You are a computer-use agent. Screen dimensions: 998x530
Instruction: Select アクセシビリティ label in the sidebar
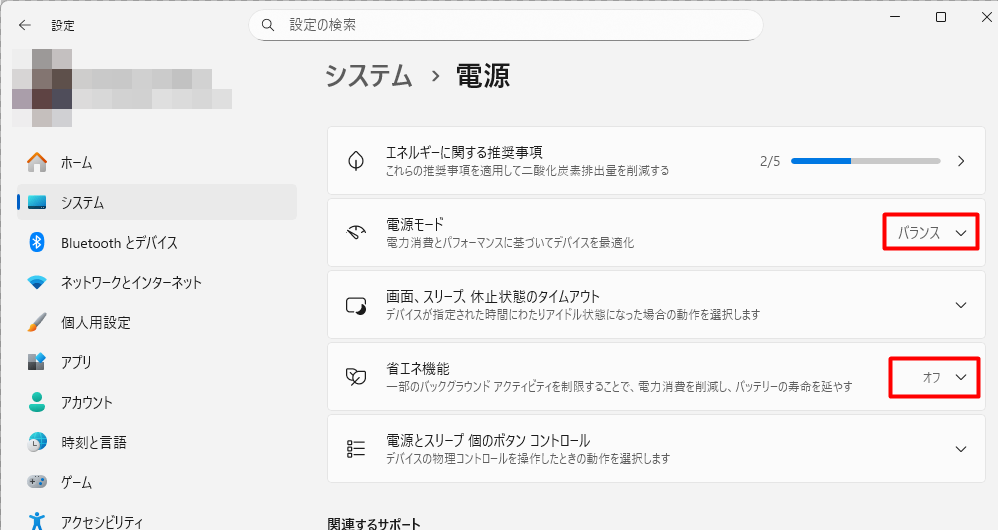coord(102,522)
